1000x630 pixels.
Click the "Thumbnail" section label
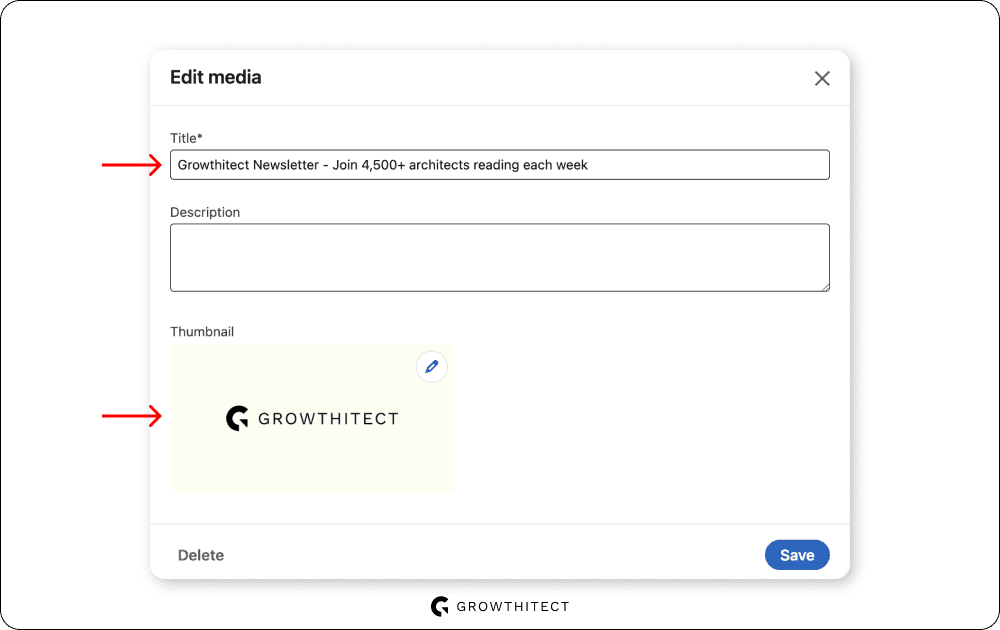202,331
